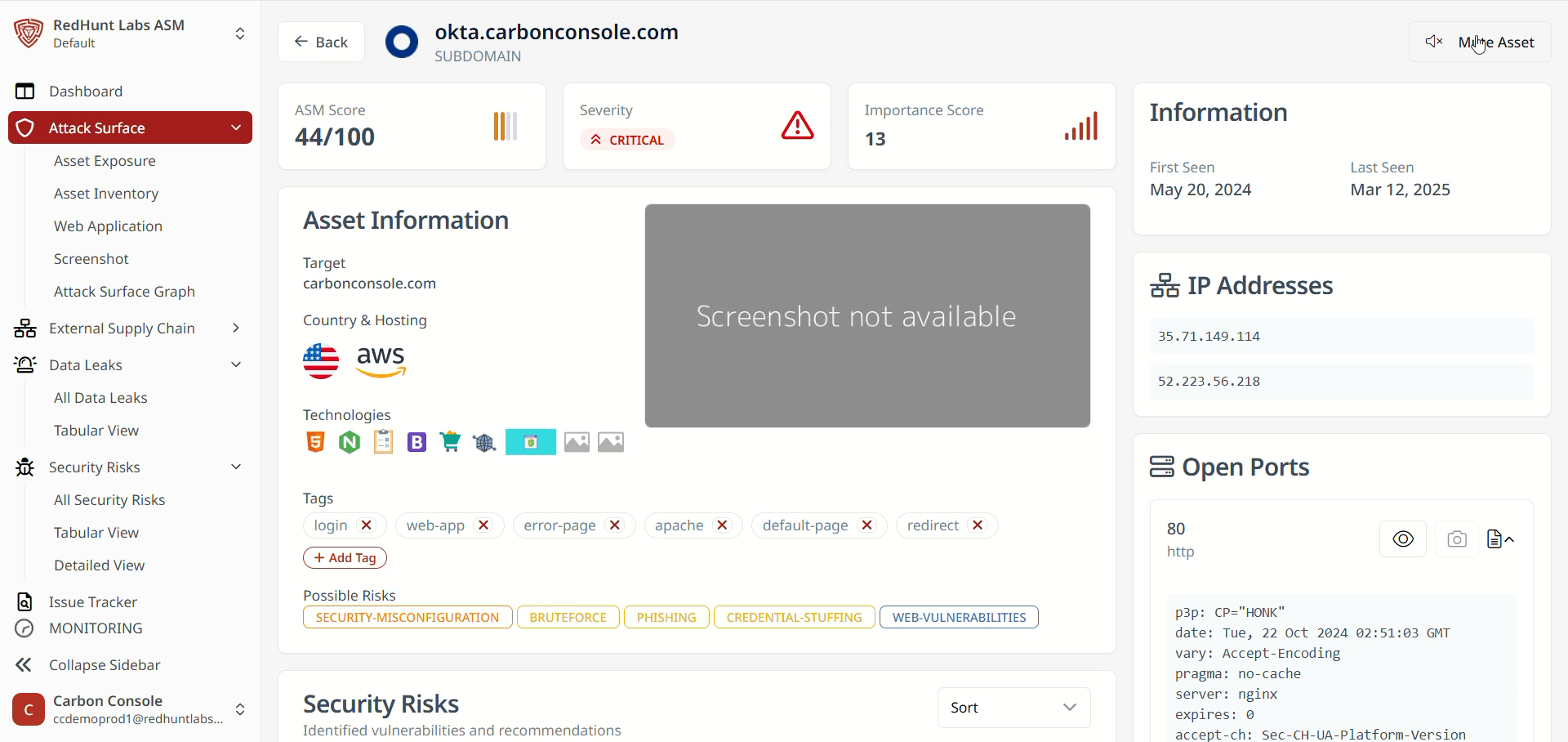Click the red Carbon Console avatar
The image size is (1568, 742).
(29, 709)
